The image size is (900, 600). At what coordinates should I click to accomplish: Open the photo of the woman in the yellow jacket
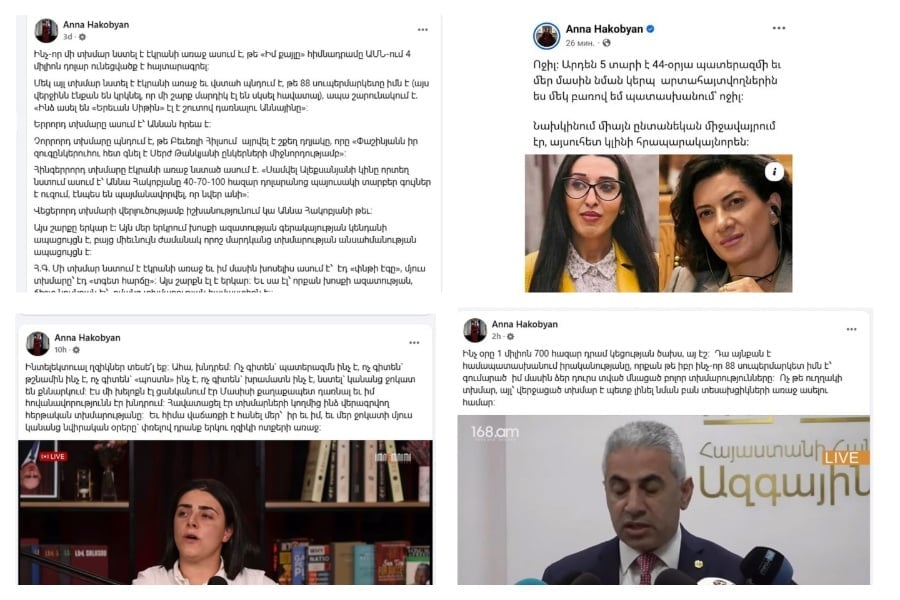591,223
